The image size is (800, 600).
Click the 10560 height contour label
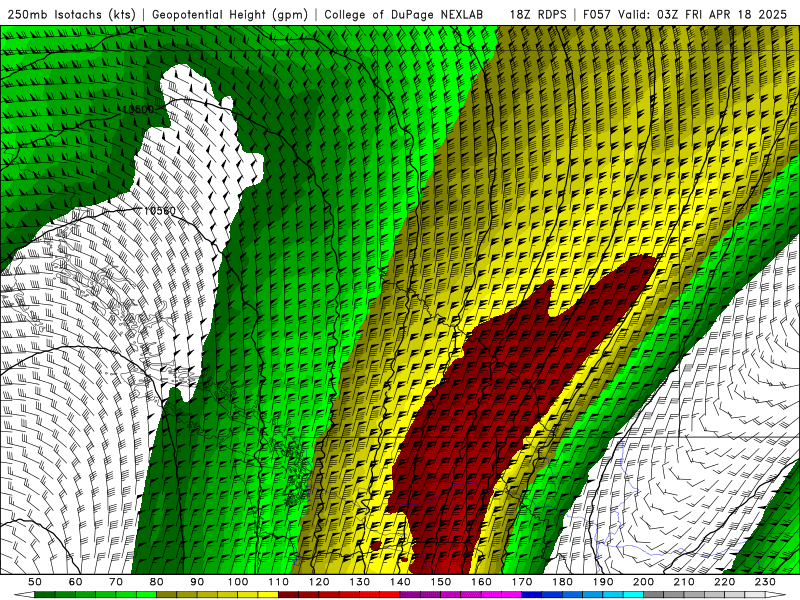point(159,211)
